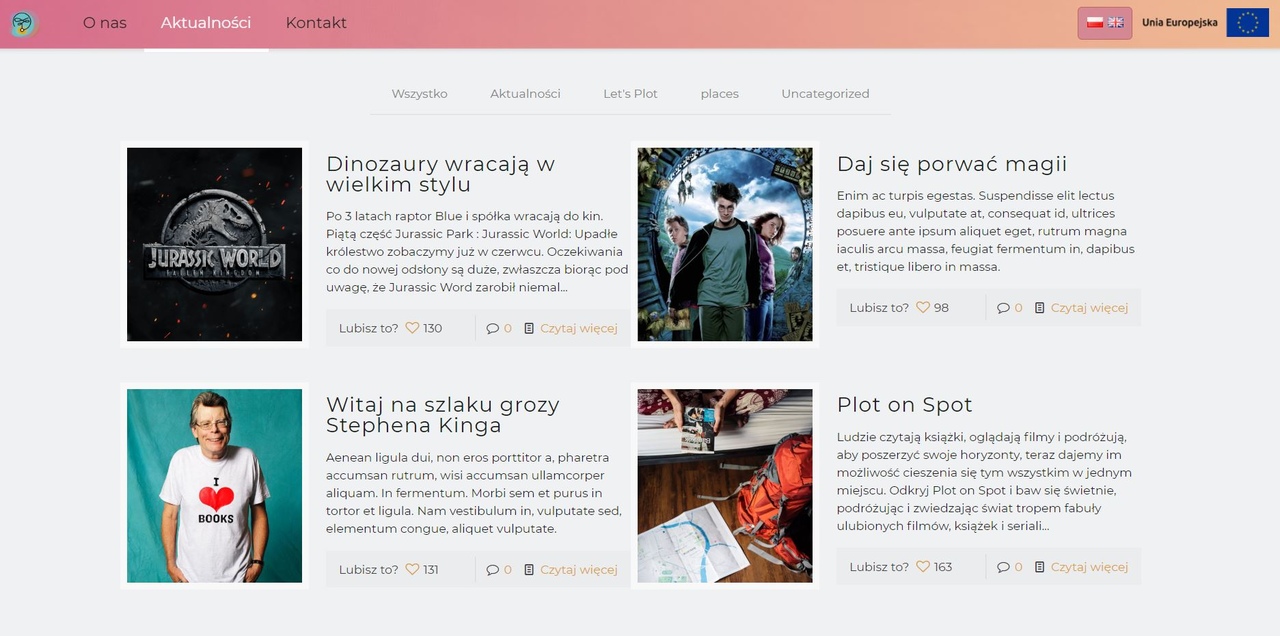This screenshot has width=1280, height=636.
Task: Select the Uncategorized filter
Action: click(x=825, y=94)
